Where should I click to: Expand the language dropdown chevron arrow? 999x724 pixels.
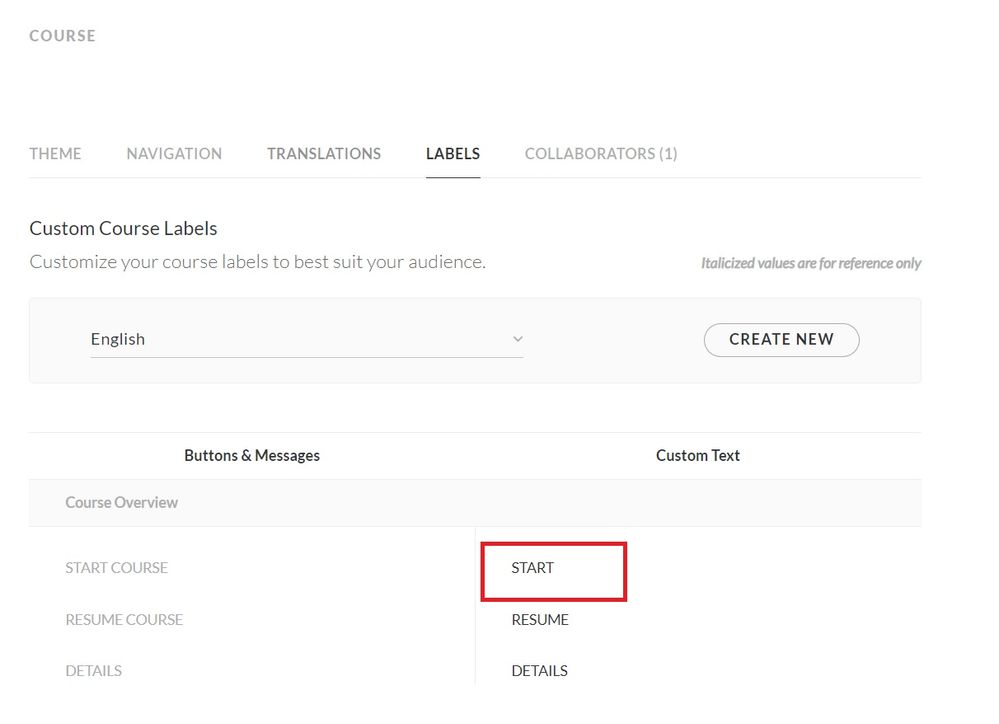[517, 339]
